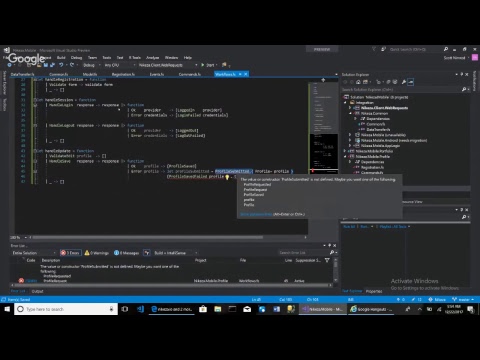Click the notifications flag icon in title bar

point(374,49)
